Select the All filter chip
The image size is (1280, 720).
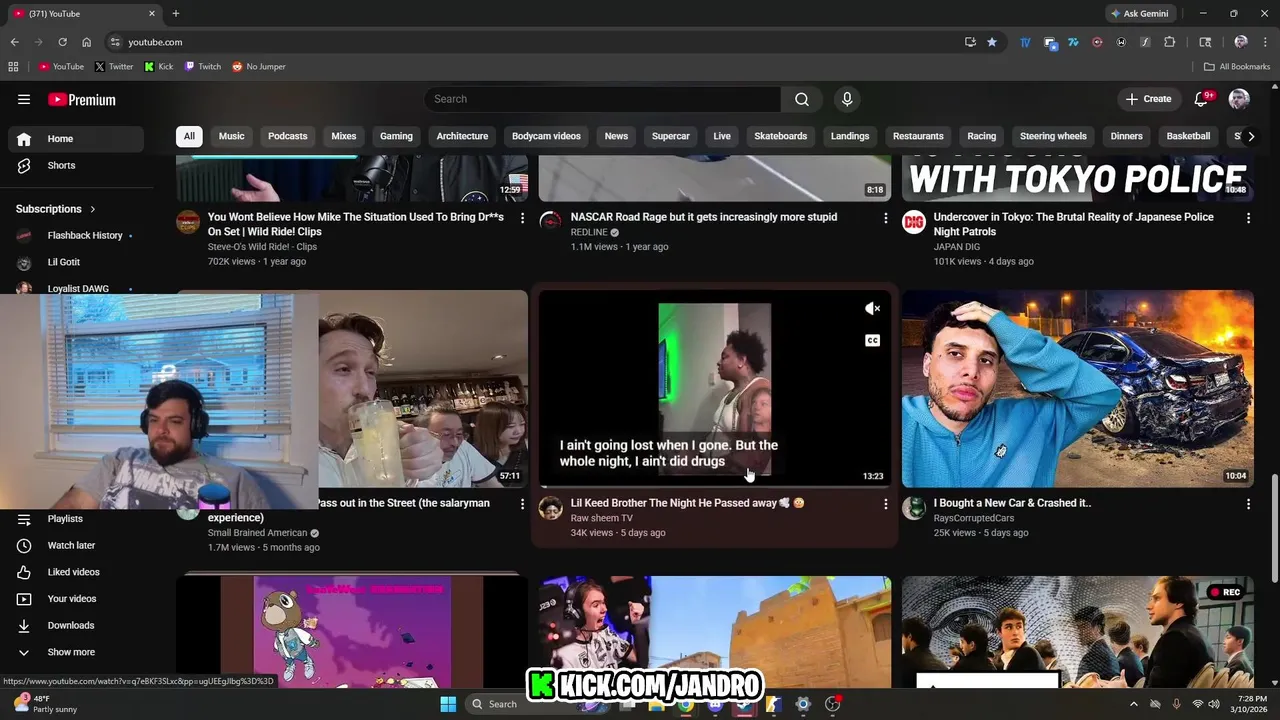[189, 136]
